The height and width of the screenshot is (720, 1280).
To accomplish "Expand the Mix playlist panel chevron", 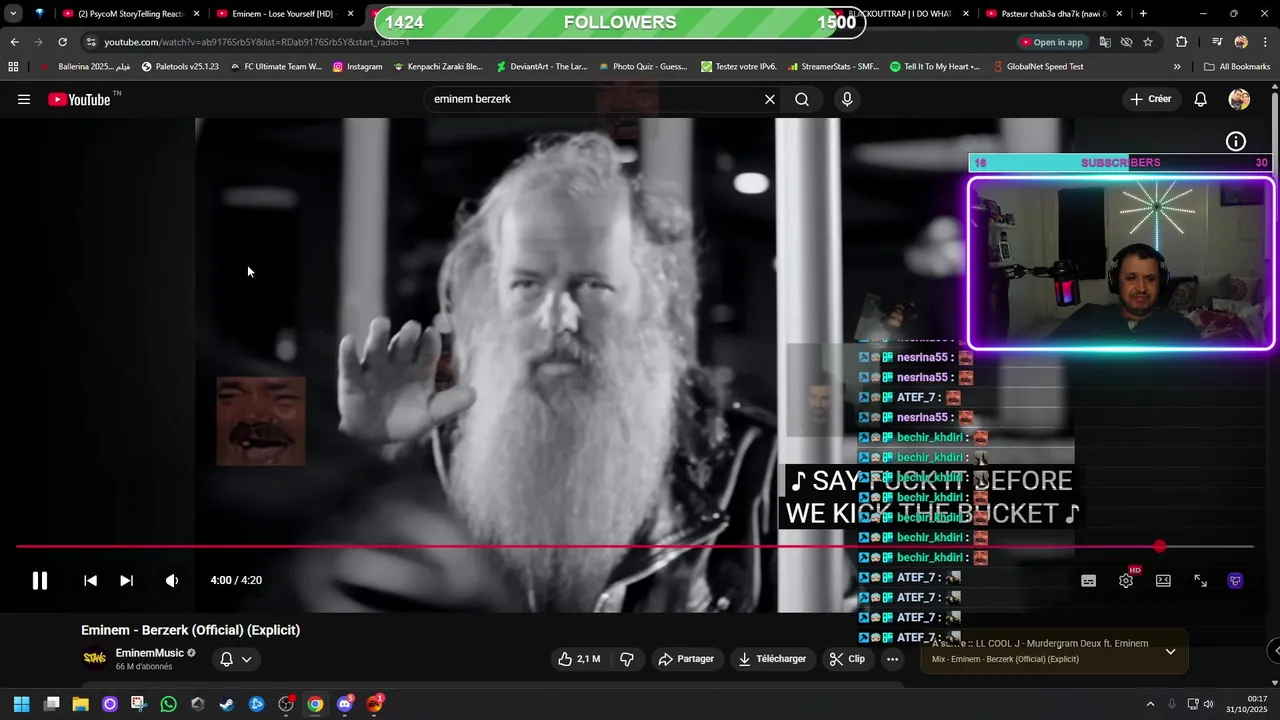I will tap(1170, 652).
